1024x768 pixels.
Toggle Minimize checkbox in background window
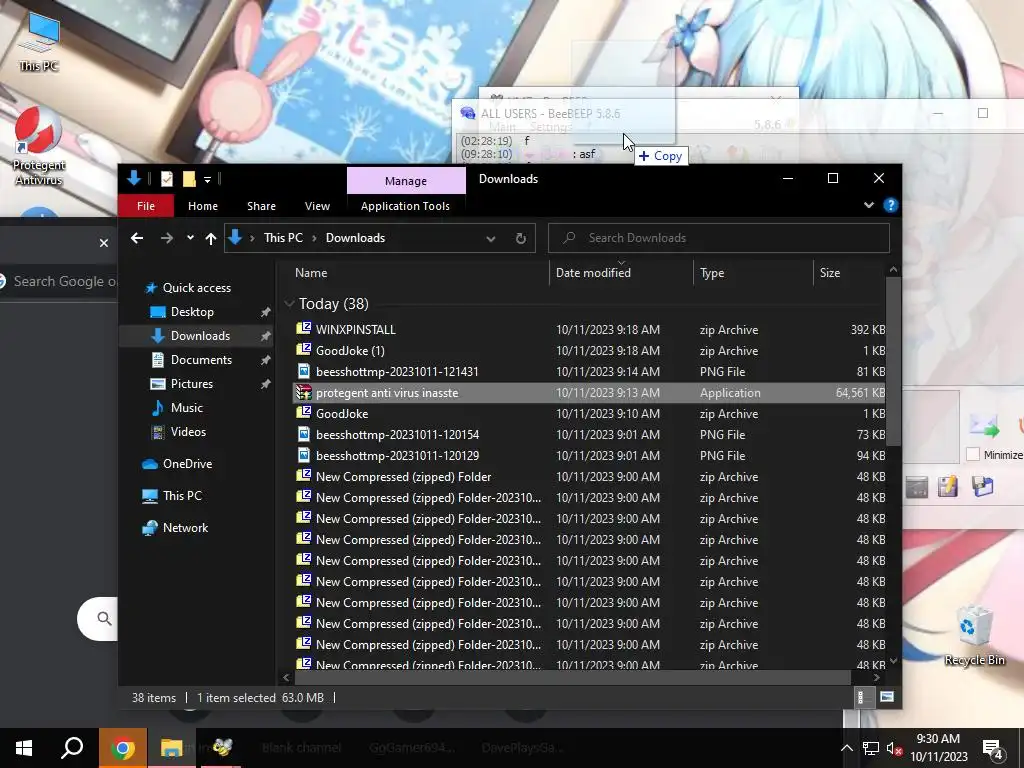pos(972,455)
